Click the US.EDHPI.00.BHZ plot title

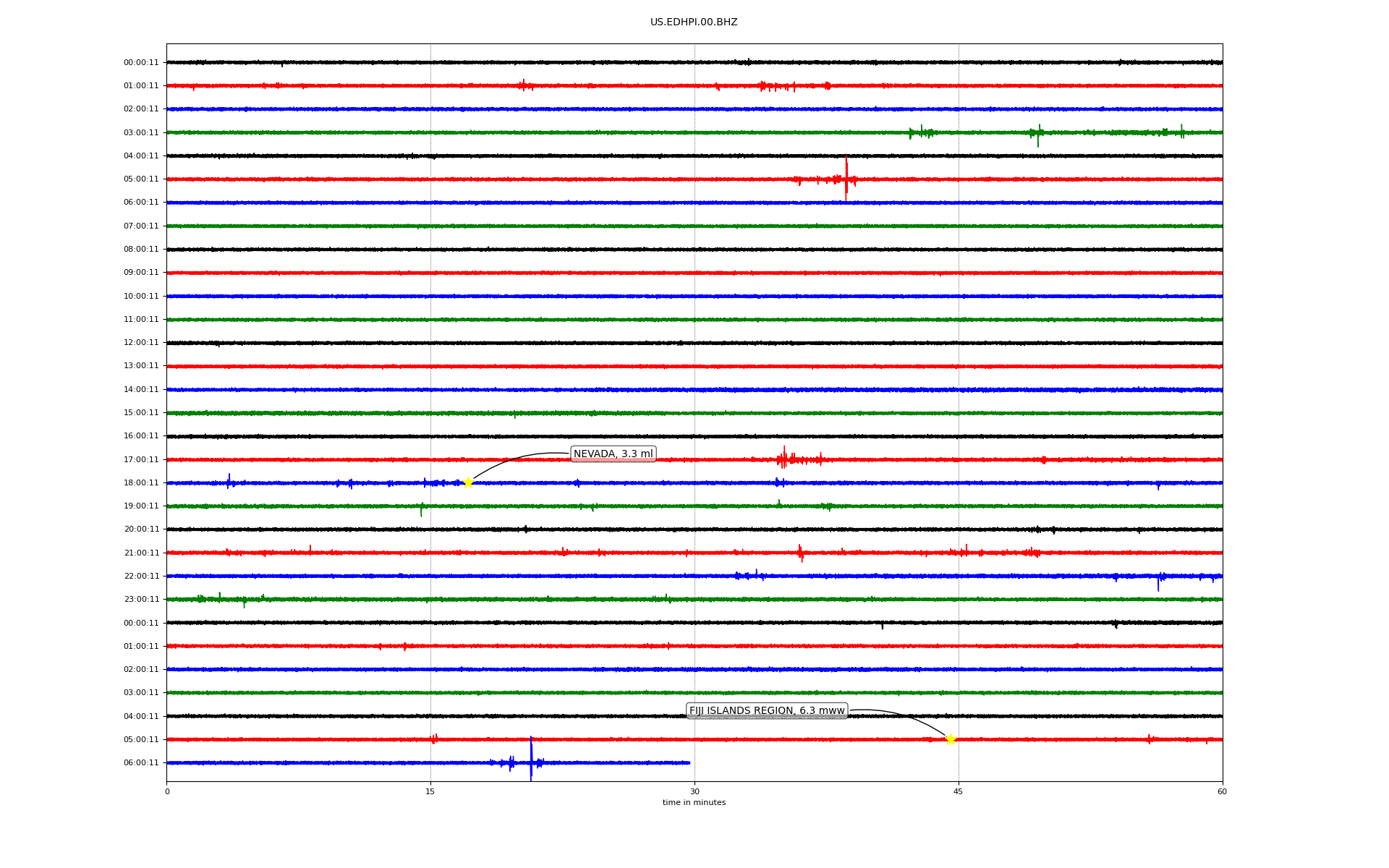click(694, 22)
